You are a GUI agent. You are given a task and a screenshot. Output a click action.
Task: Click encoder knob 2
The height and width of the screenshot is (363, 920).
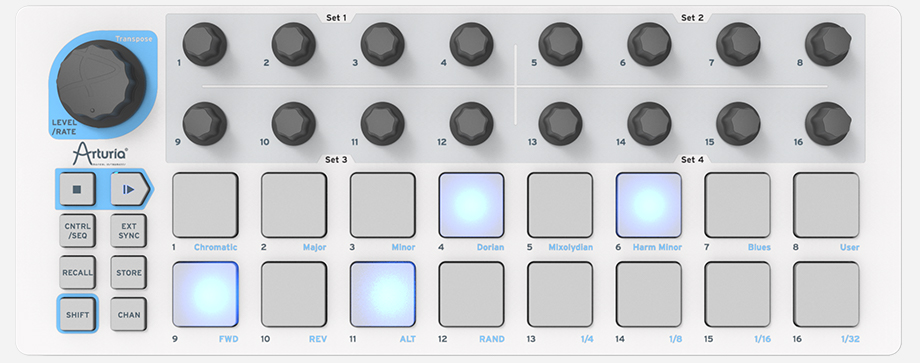point(293,45)
